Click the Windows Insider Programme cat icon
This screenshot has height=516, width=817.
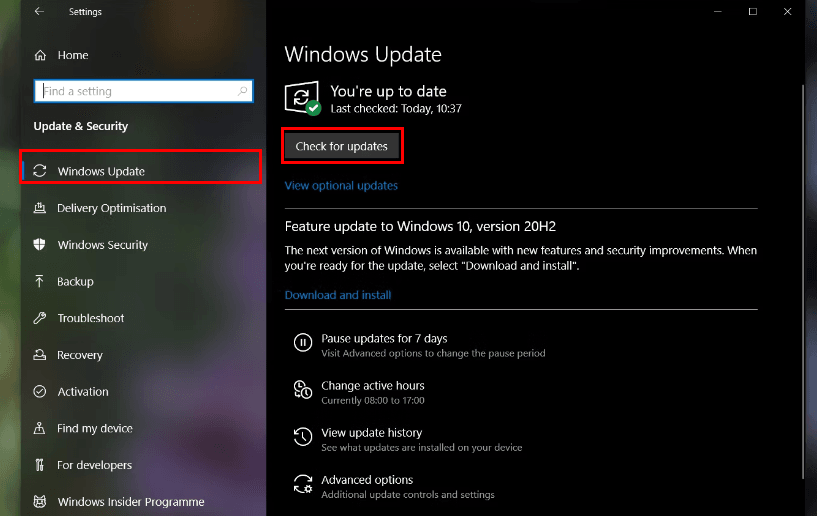[x=40, y=501]
